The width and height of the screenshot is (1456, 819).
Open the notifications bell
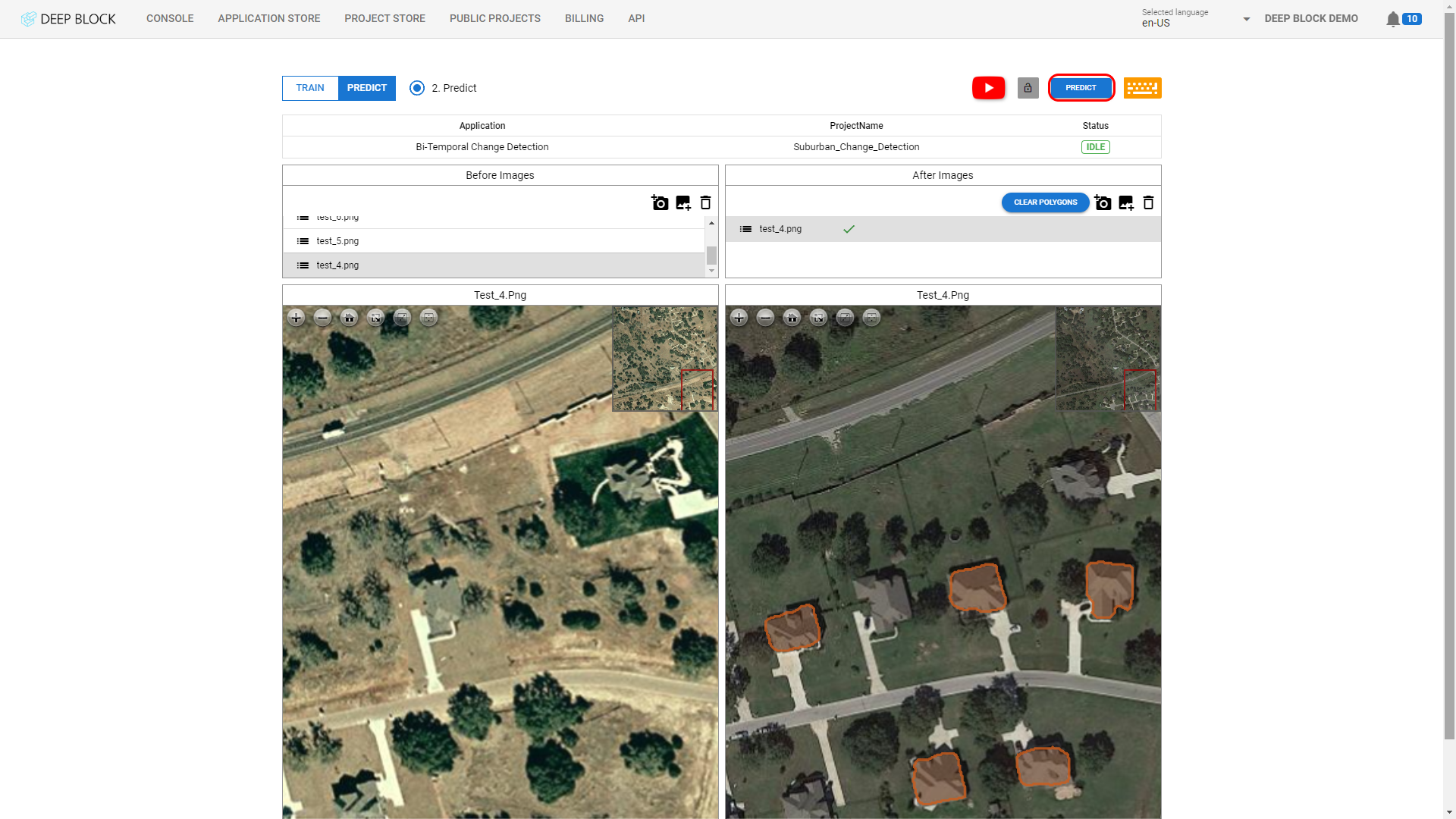tap(1392, 19)
